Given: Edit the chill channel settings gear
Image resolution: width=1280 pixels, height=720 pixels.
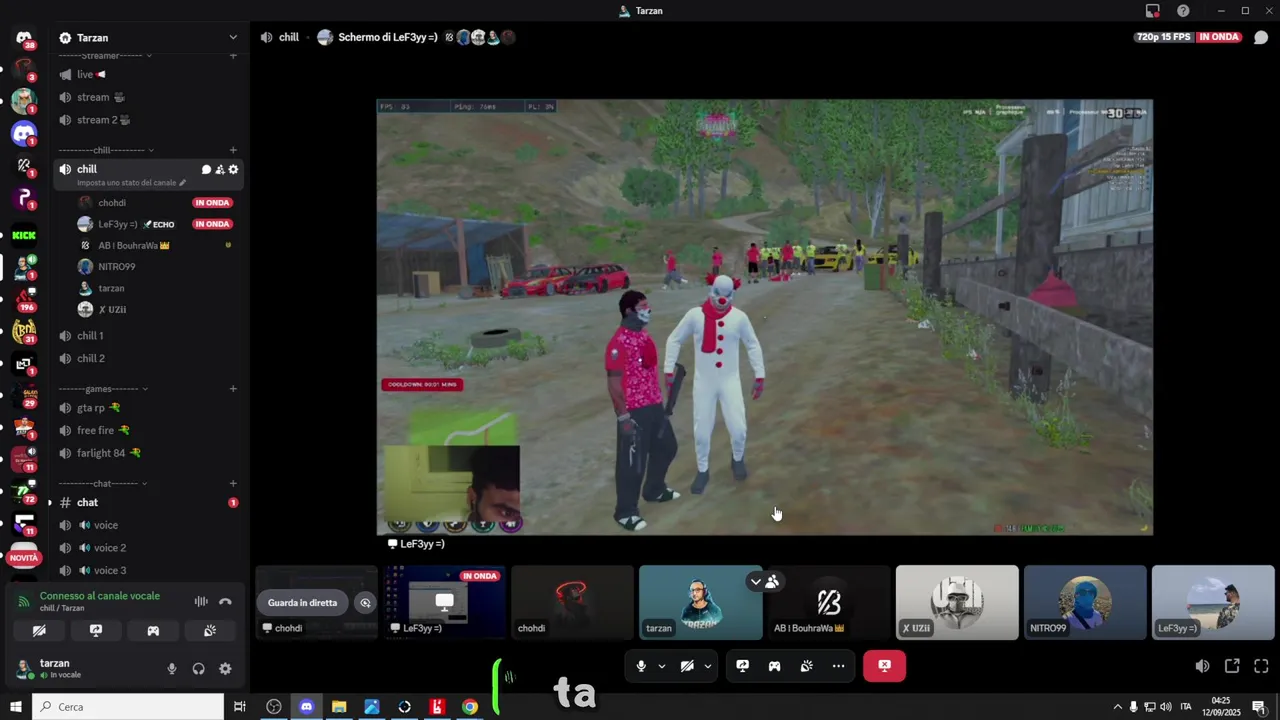Looking at the screenshot, I should (x=234, y=169).
